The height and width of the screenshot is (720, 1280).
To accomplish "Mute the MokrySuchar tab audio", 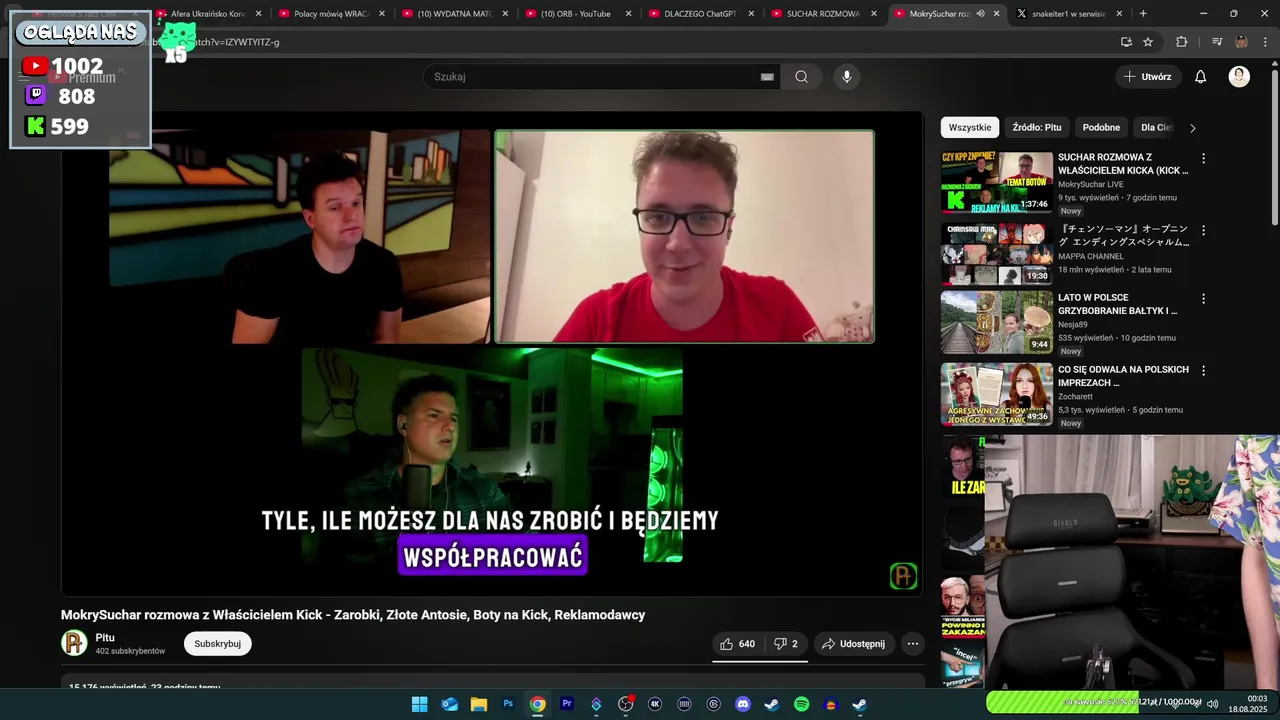I will coord(980,14).
